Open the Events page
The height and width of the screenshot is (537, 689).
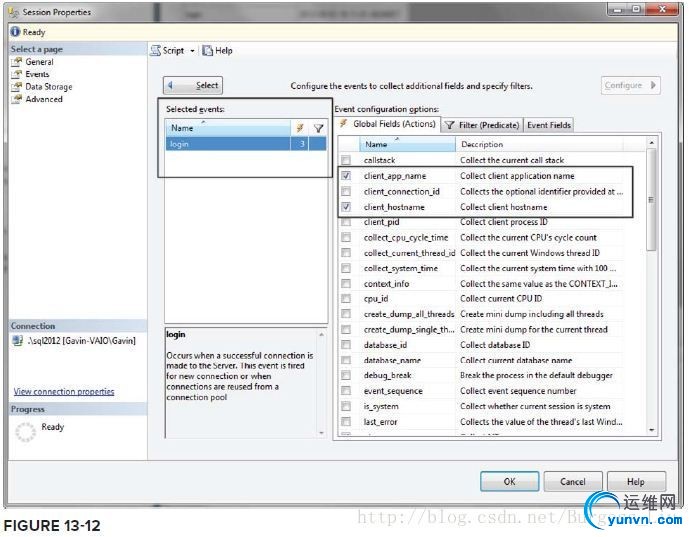point(37,74)
